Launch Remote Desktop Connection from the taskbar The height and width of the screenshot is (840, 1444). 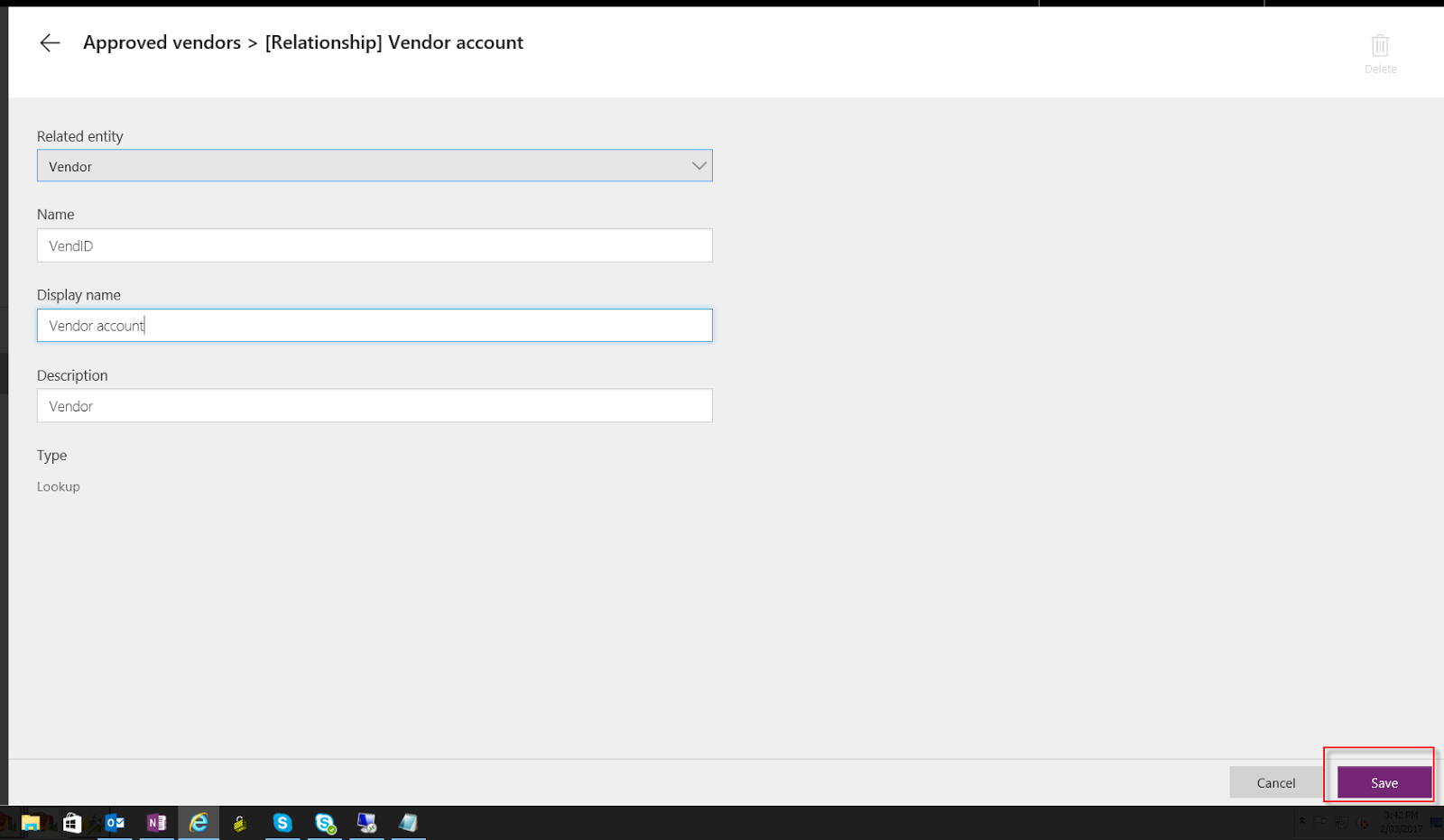click(366, 822)
